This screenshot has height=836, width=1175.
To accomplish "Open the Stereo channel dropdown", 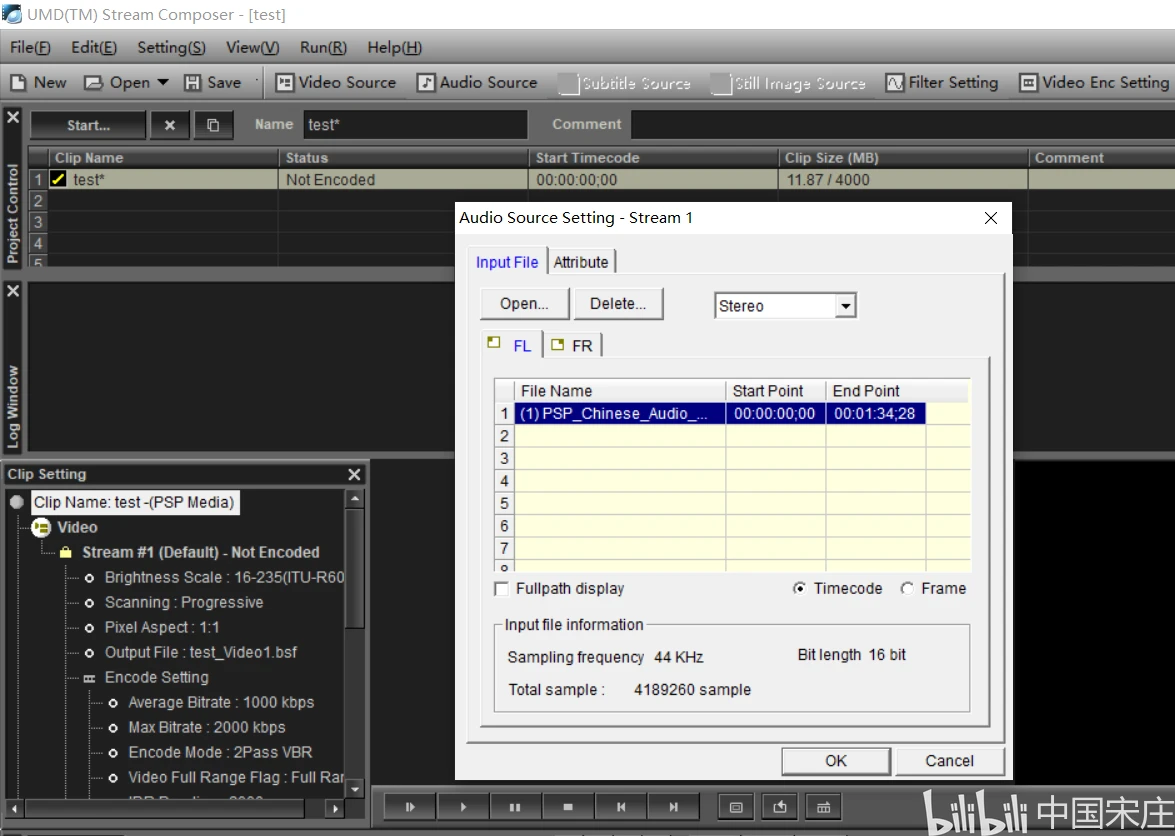I will pos(846,306).
